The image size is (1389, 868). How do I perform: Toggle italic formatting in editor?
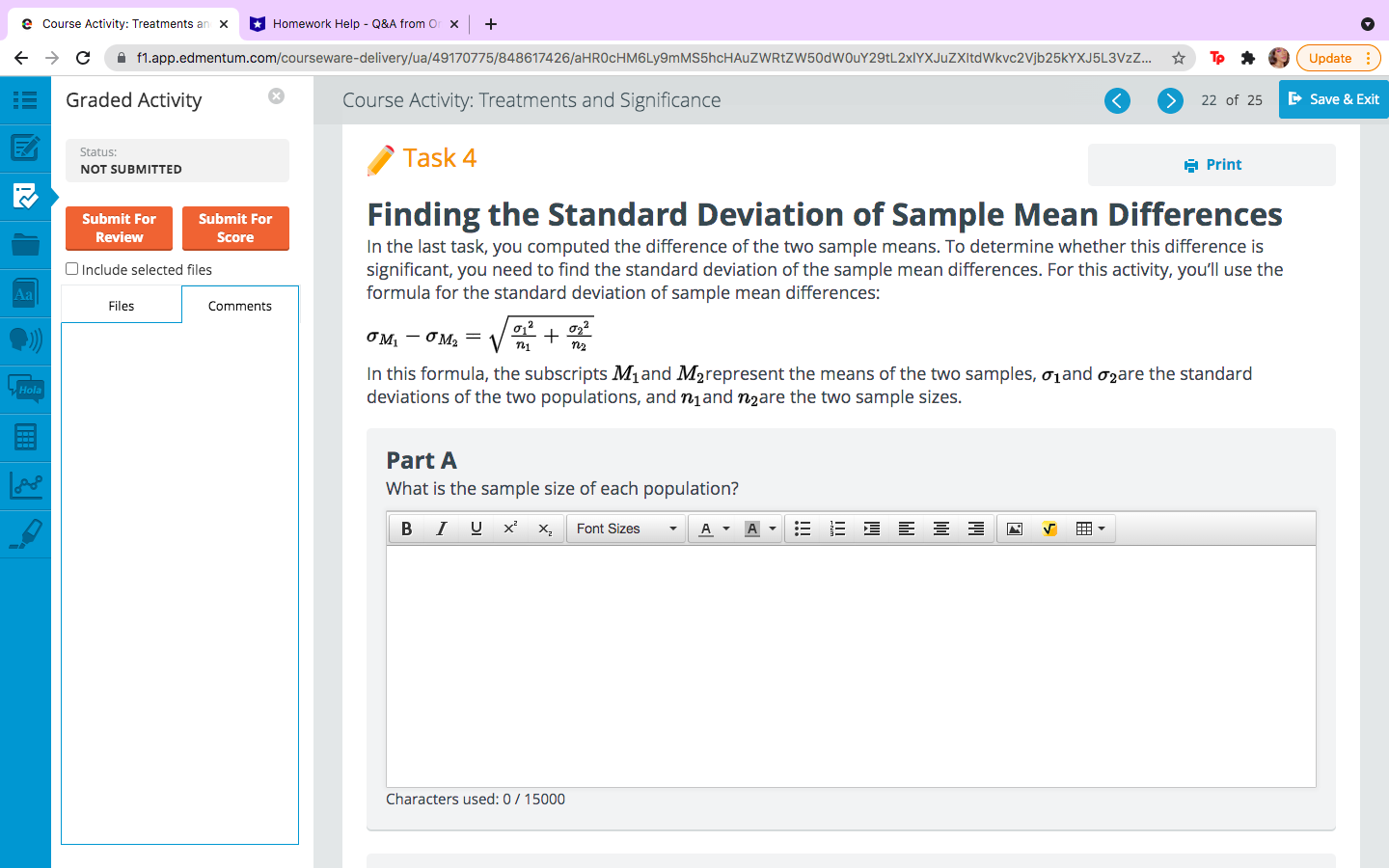pyautogui.click(x=441, y=529)
